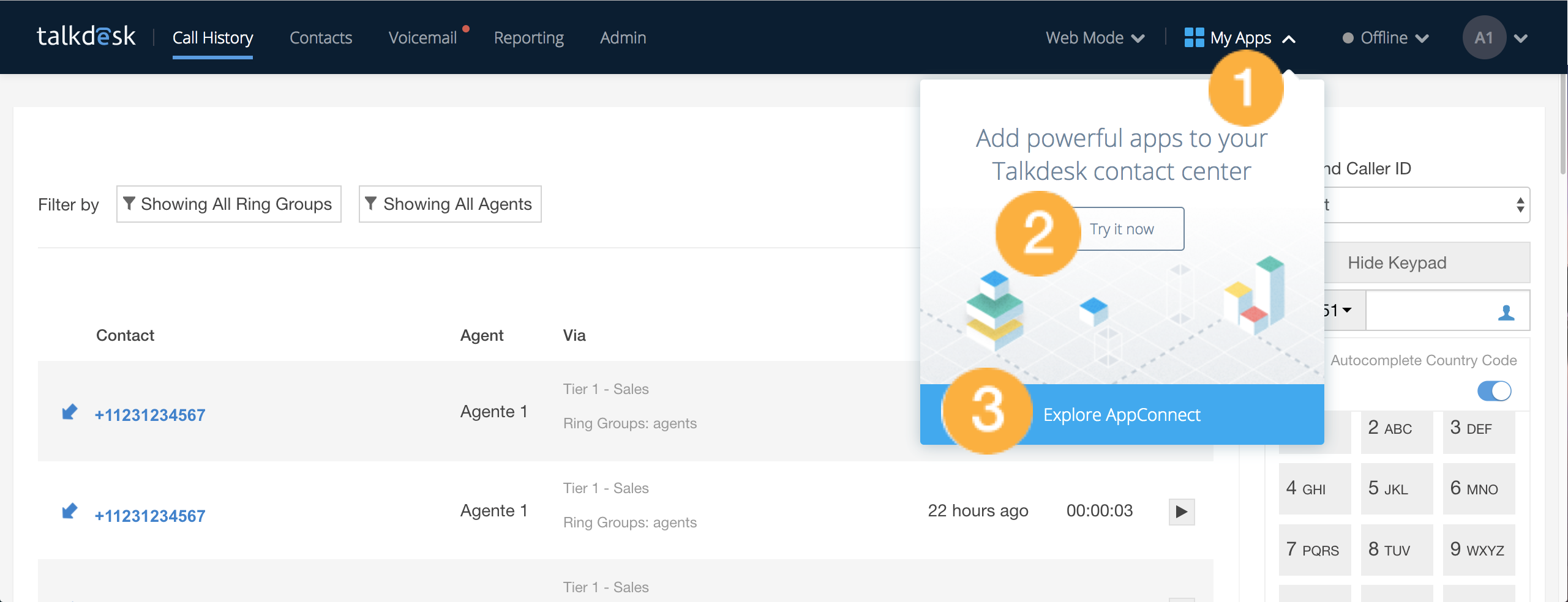Click the first +11231234567 contact link
This screenshot has height=602, width=1568.
click(x=150, y=415)
